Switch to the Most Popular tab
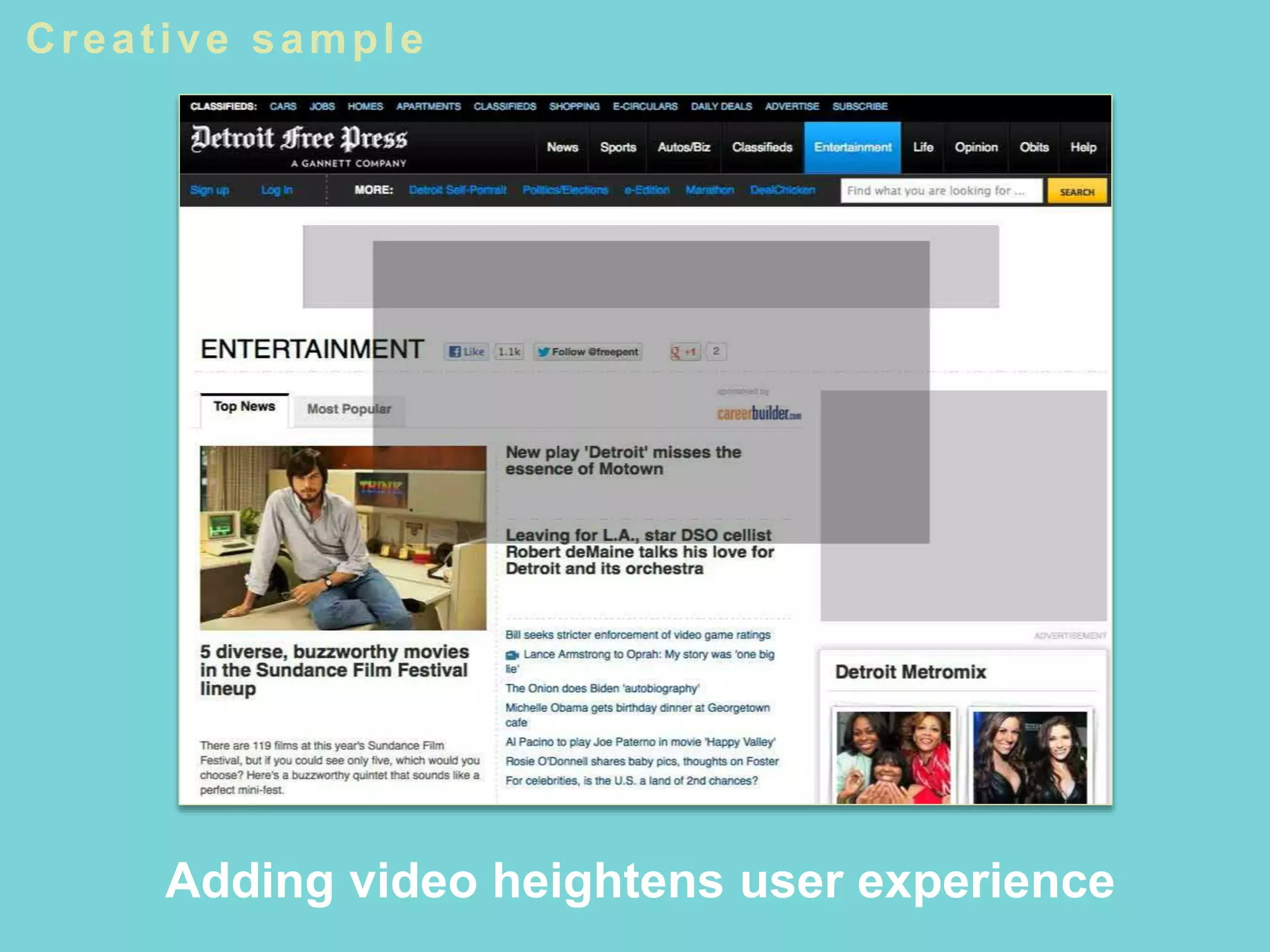Viewport: 1270px width, 952px height. (x=349, y=410)
